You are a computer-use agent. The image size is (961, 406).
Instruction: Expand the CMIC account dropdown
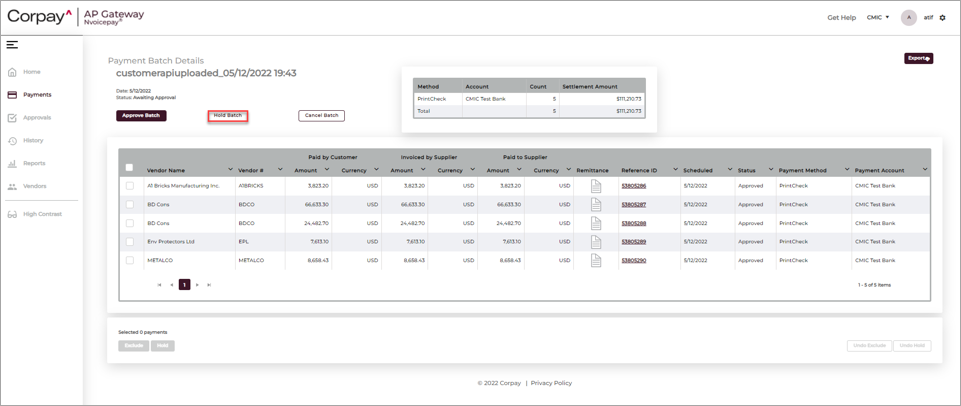878,18
